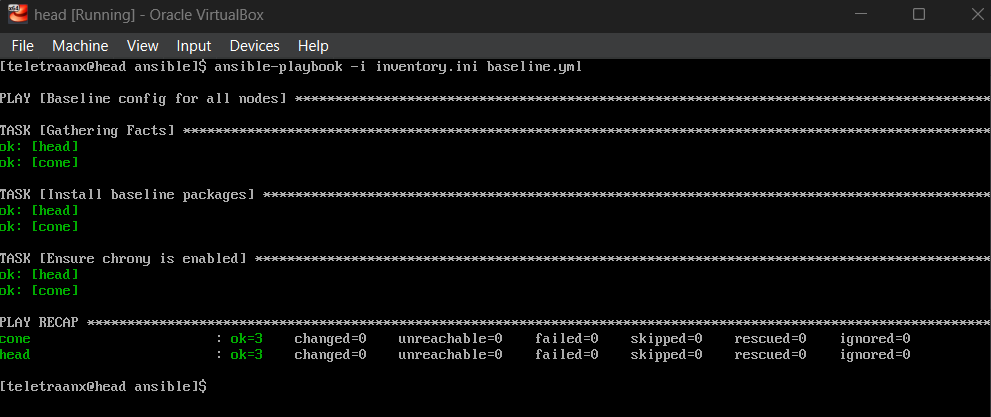Click the TASK [Install baseline packages] heading
The width and height of the screenshot is (991, 417).
[x=127, y=194]
